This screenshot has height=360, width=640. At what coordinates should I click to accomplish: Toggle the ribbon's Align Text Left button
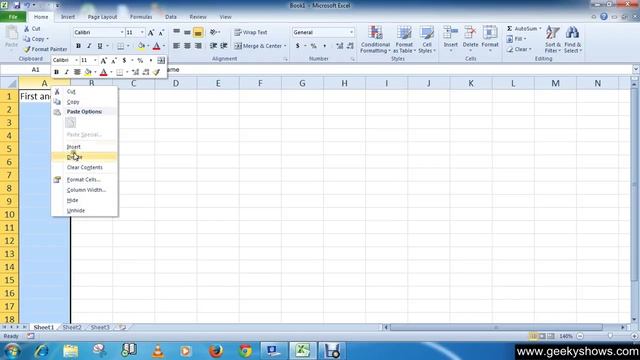[x=176, y=46]
